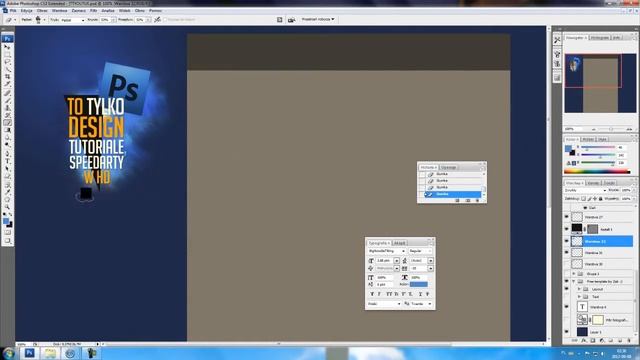
Task: Select the Lasso tool
Action: click(7, 62)
